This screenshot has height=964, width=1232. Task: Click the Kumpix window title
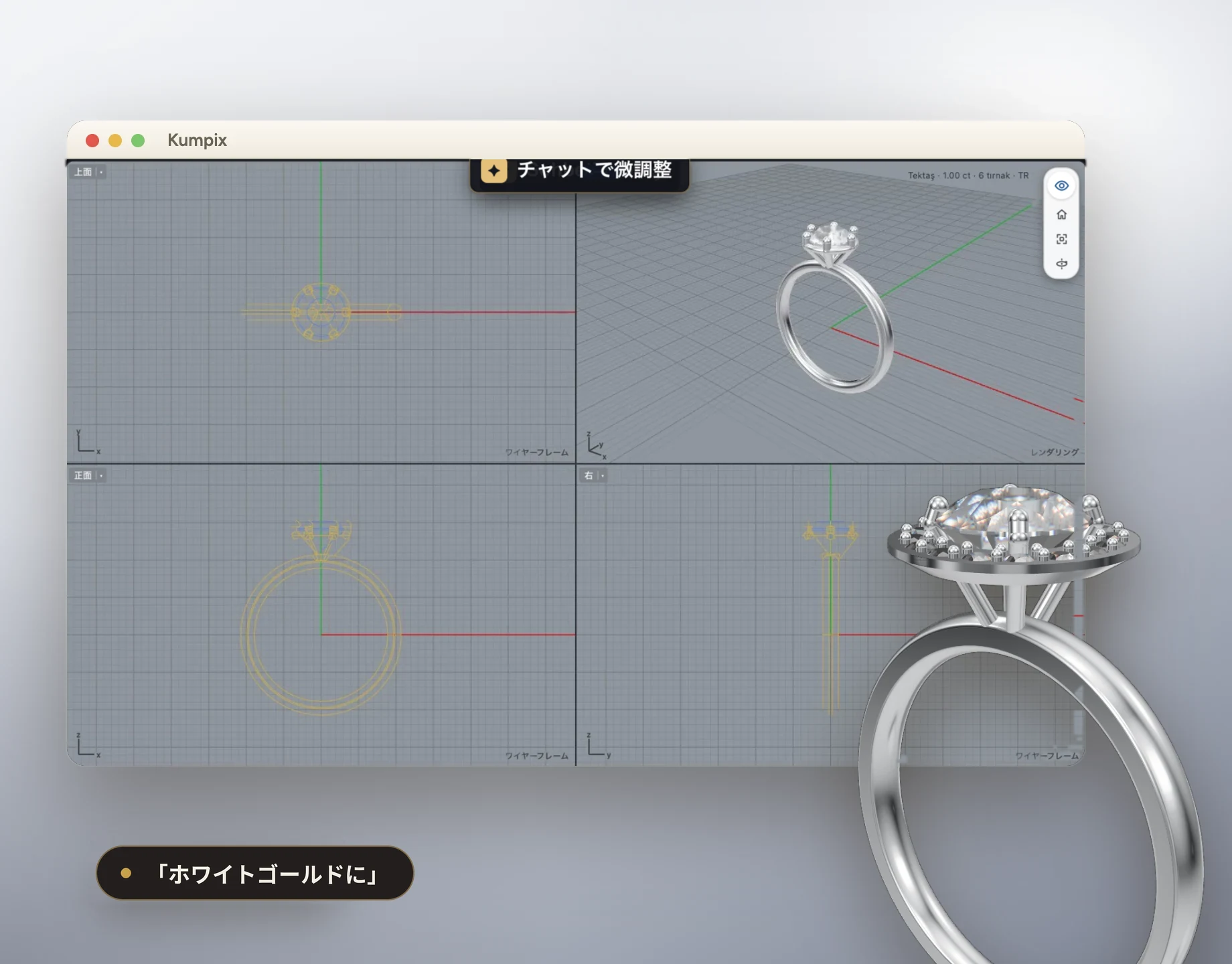click(197, 140)
